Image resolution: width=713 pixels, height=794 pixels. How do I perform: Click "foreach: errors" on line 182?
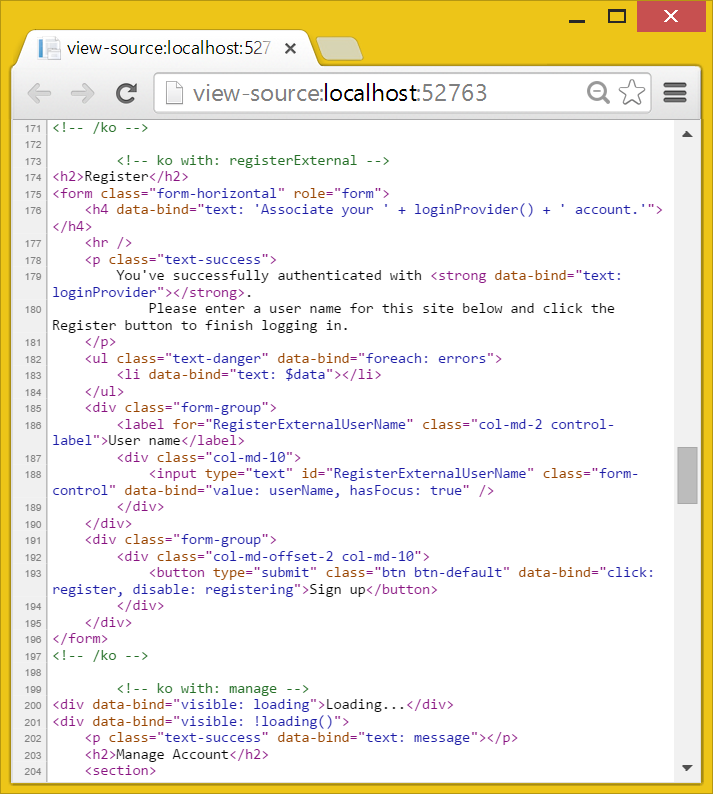pos(425,359)
